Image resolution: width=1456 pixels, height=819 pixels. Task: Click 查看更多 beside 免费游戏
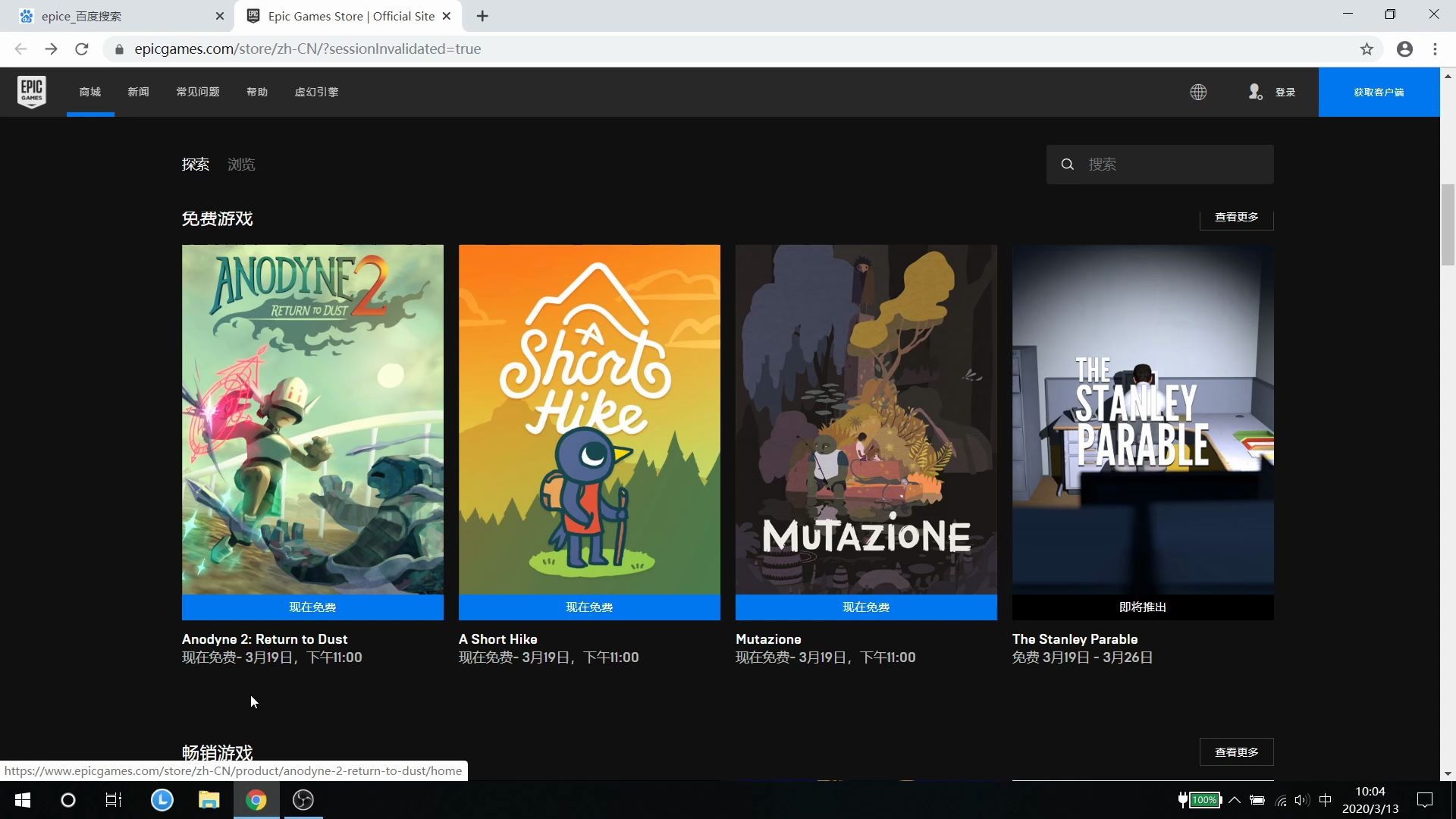coord(1236,218)
